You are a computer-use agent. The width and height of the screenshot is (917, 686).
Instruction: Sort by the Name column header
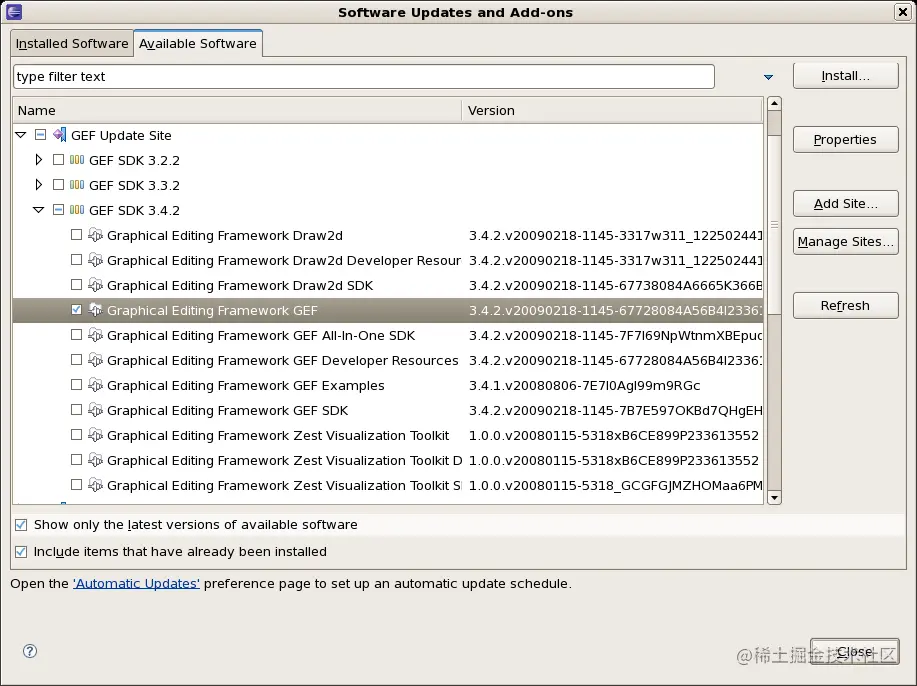237,111
